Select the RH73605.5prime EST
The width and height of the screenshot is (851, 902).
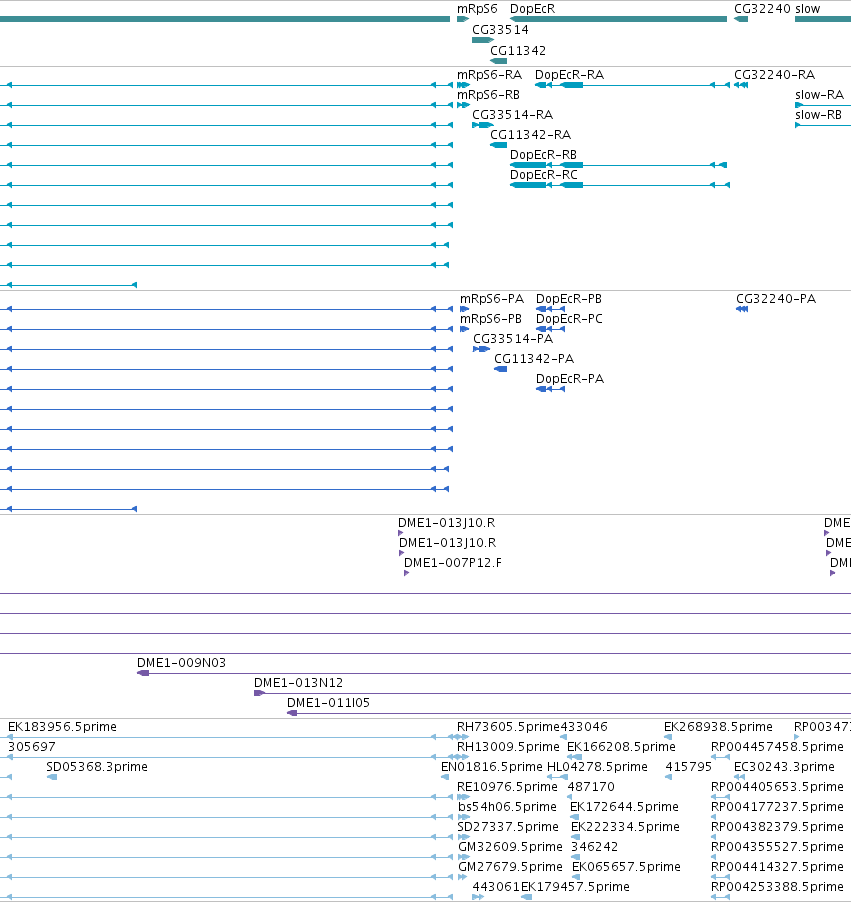click(x=463, y=737)
